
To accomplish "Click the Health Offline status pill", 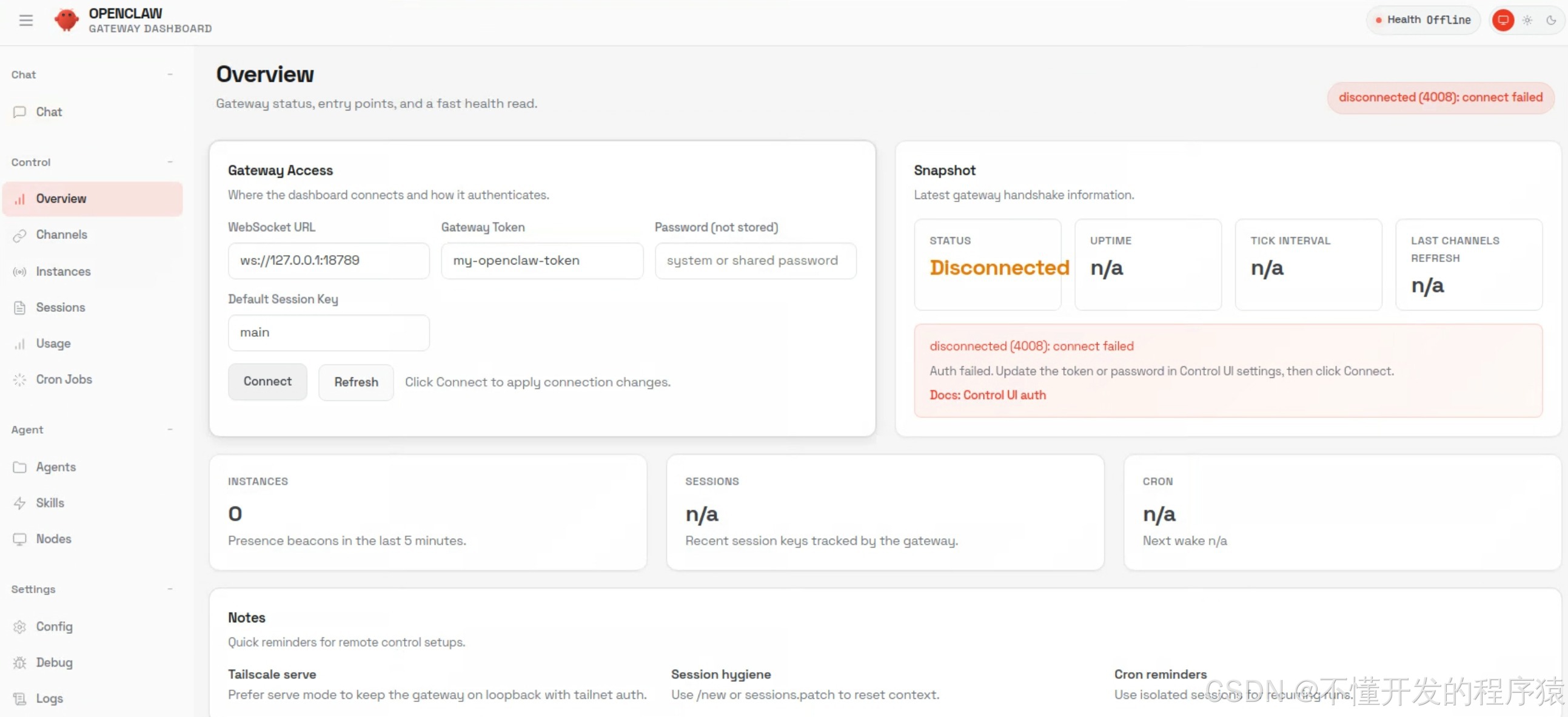I will click(1423, 20).
